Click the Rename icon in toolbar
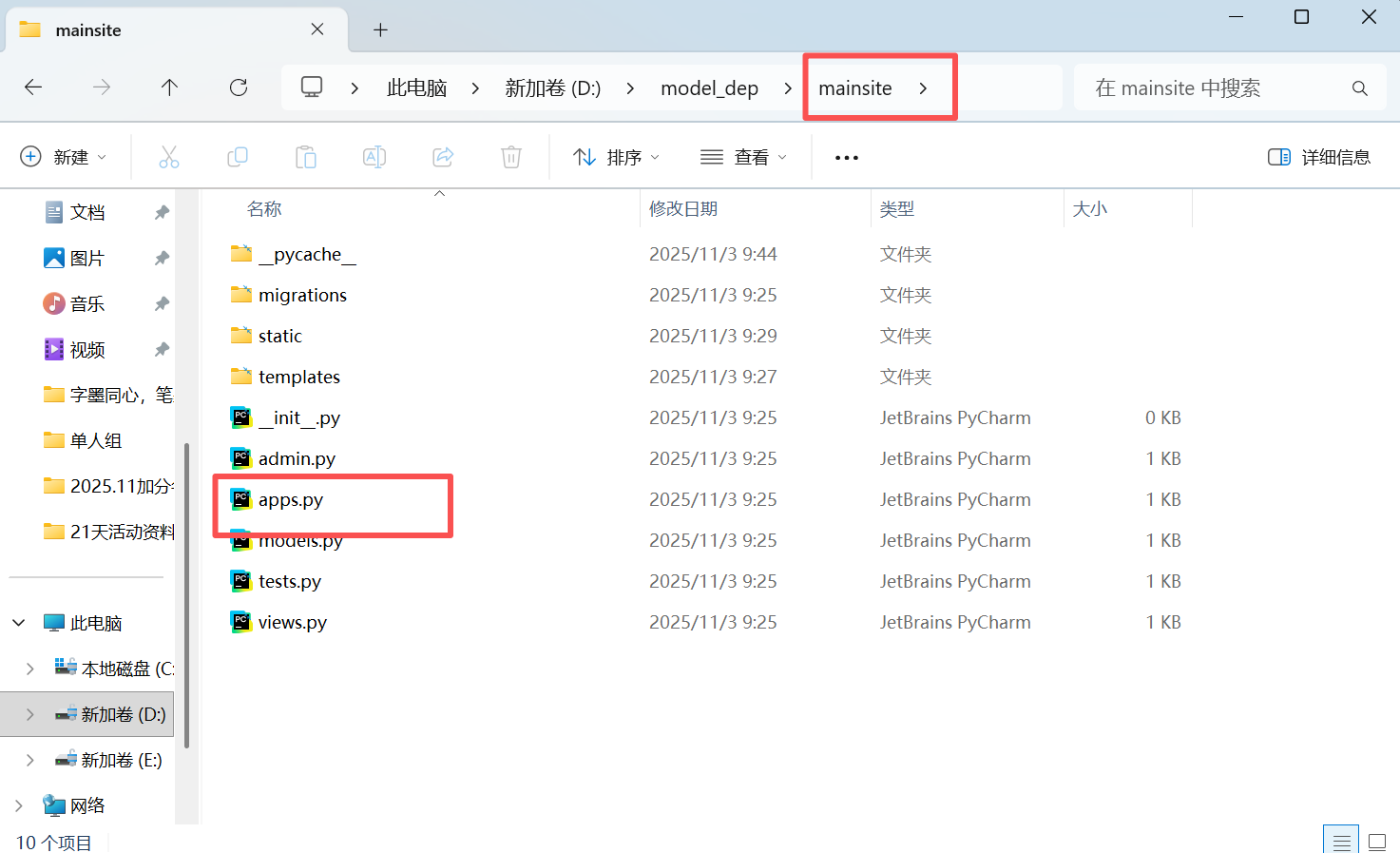Viewport: 1400px width, 853px height. tap(374, 157)
